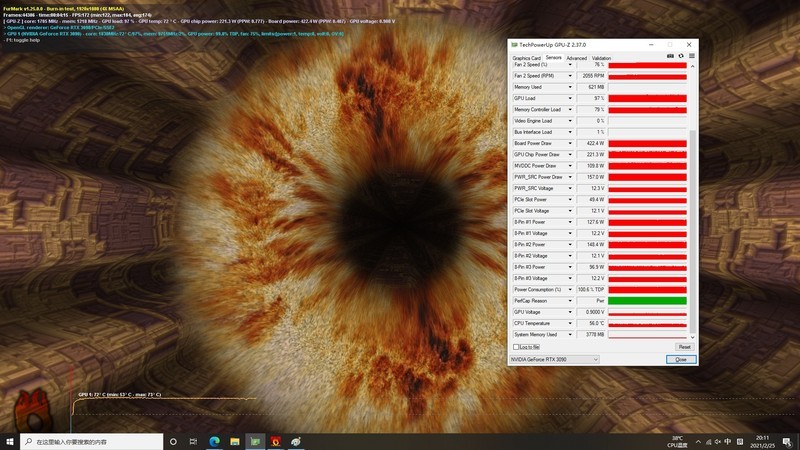Click the CPU temperature 38°C tray indicator
The height and width of the screenshot is (450, 800).
677,442
